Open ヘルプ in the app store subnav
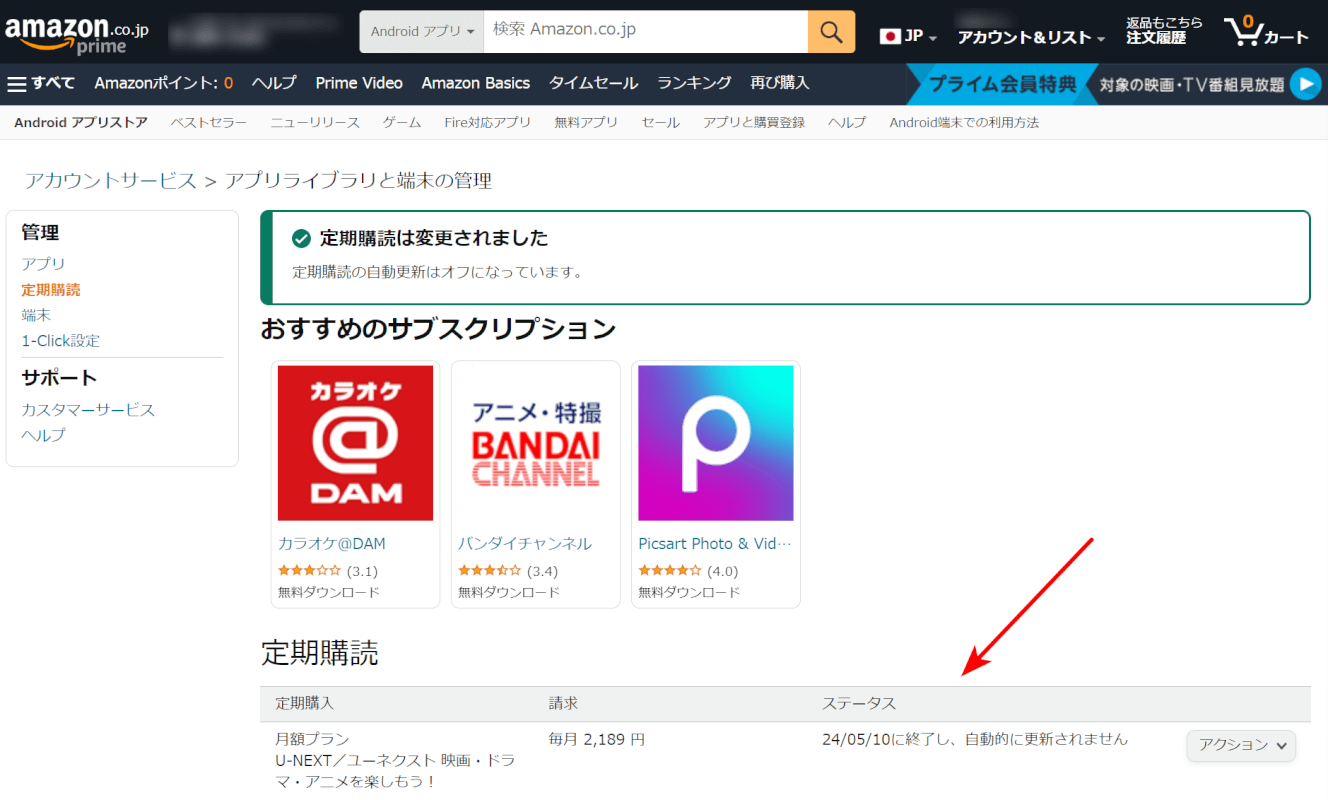 pos(847,122)
